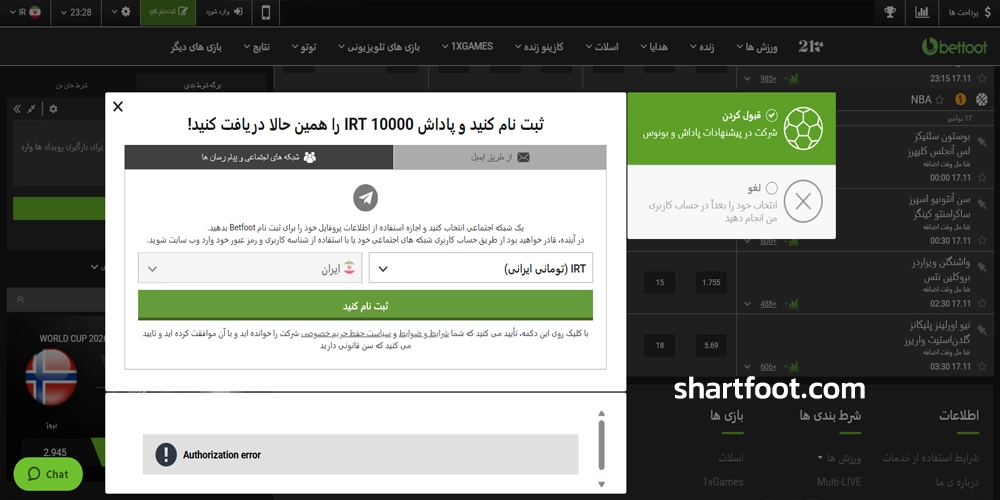Screen dimensions: 1000x500
Task: Open the mobile app phone icon
Action: tap(266, 12)
